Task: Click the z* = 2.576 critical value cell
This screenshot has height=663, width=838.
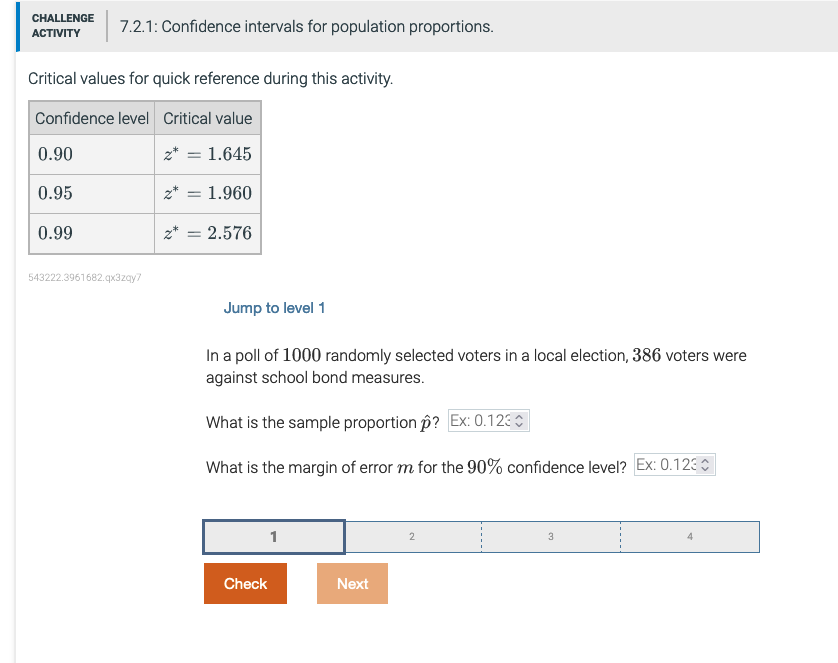Action: coord(208,233)
